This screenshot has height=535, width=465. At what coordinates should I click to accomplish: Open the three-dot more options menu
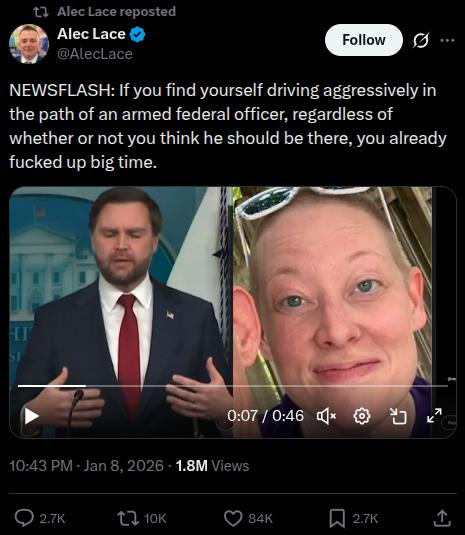(x=447, y=40)
